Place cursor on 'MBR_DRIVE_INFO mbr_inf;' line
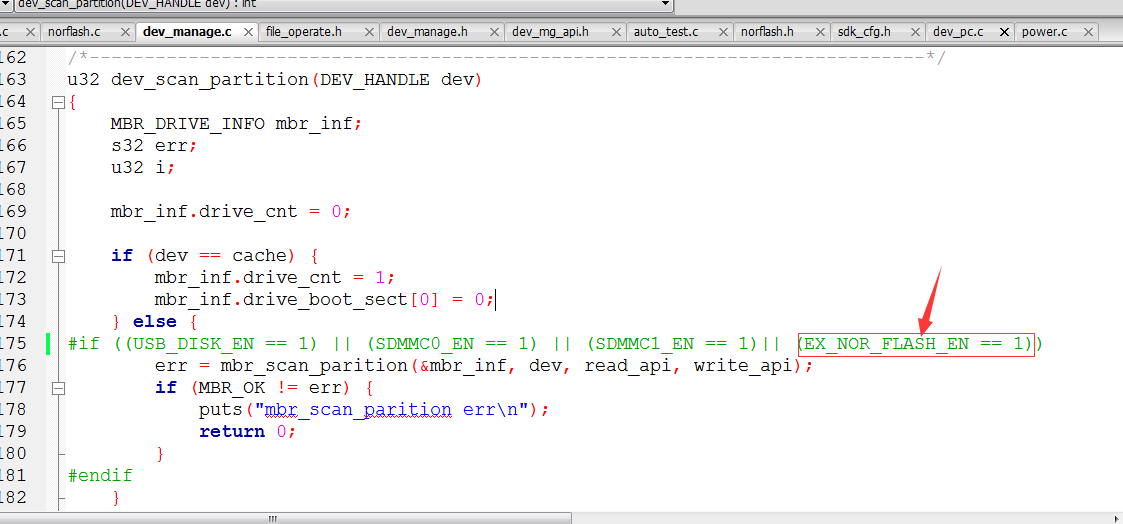This screenshot has height=524, width=1123. tap(237, 123)
